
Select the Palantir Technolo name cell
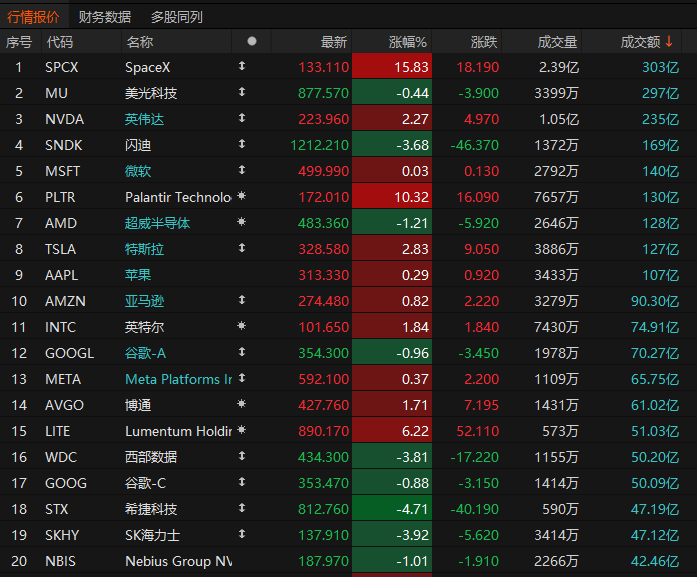pyautogui.click(x=178, y=197)
